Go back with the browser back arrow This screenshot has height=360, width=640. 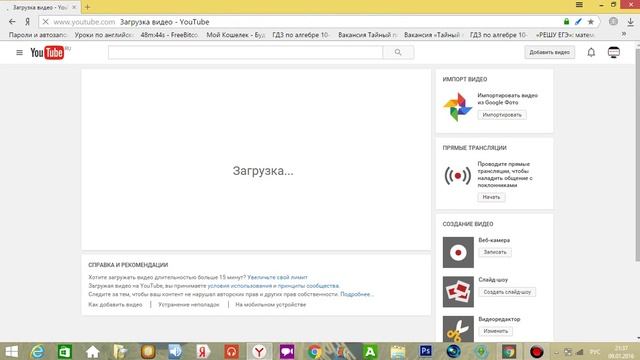pos(12,22)
